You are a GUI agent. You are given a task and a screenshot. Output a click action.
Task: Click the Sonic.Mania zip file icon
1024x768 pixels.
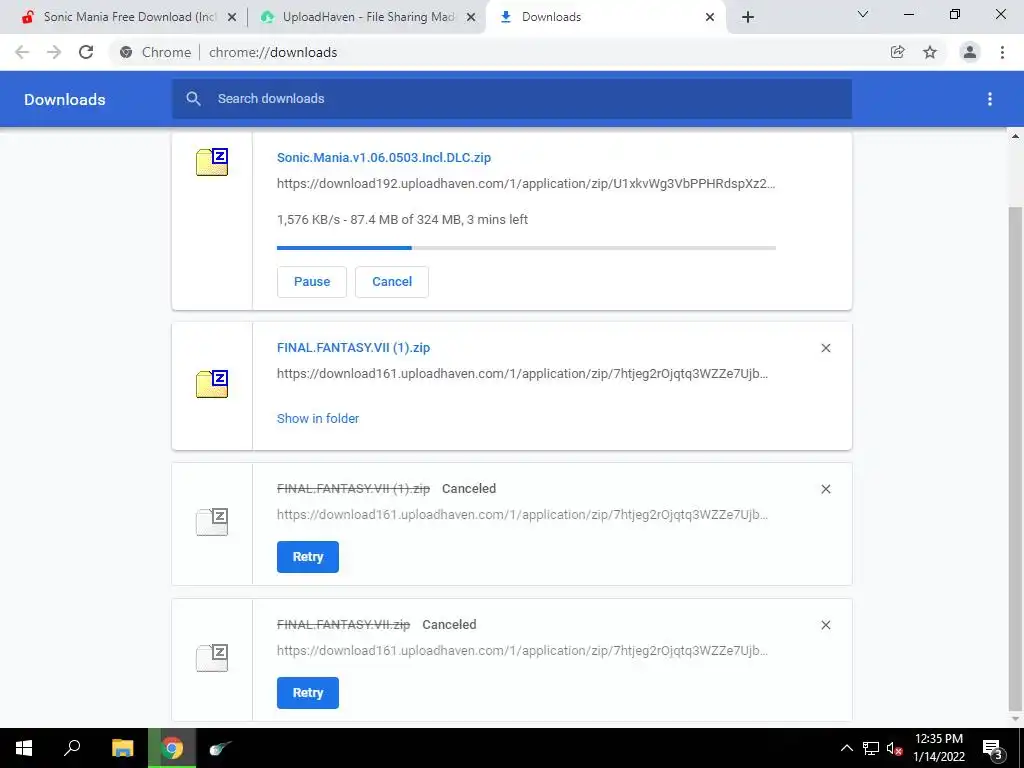point(212,162)
